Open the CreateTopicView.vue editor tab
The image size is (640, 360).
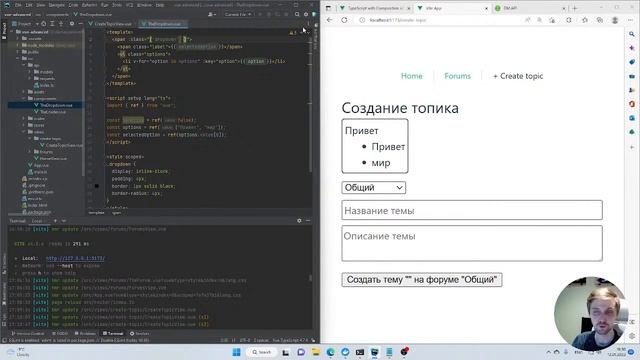coord(111,24)
